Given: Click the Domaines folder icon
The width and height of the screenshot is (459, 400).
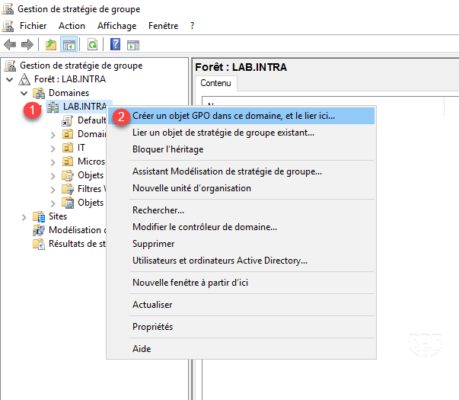Looking at the screenshot, I should click(x=39, y=93).
